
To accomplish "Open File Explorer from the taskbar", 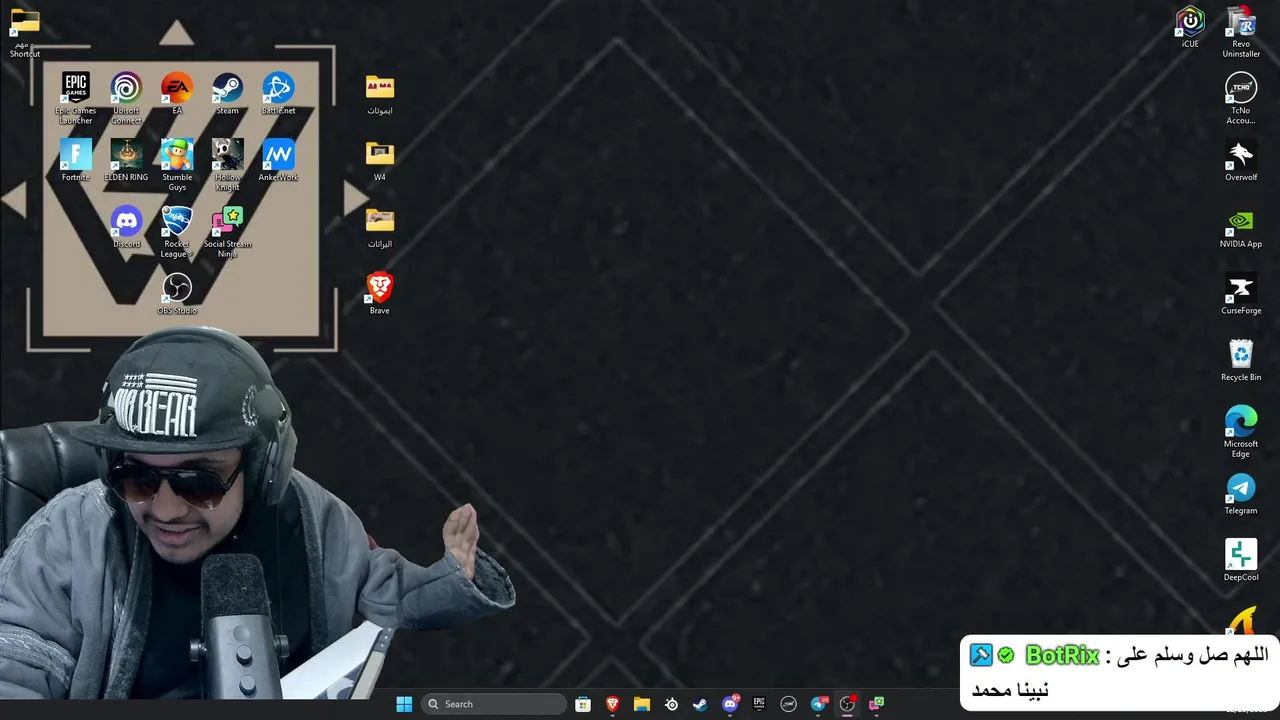I will (x=642, y=704).
